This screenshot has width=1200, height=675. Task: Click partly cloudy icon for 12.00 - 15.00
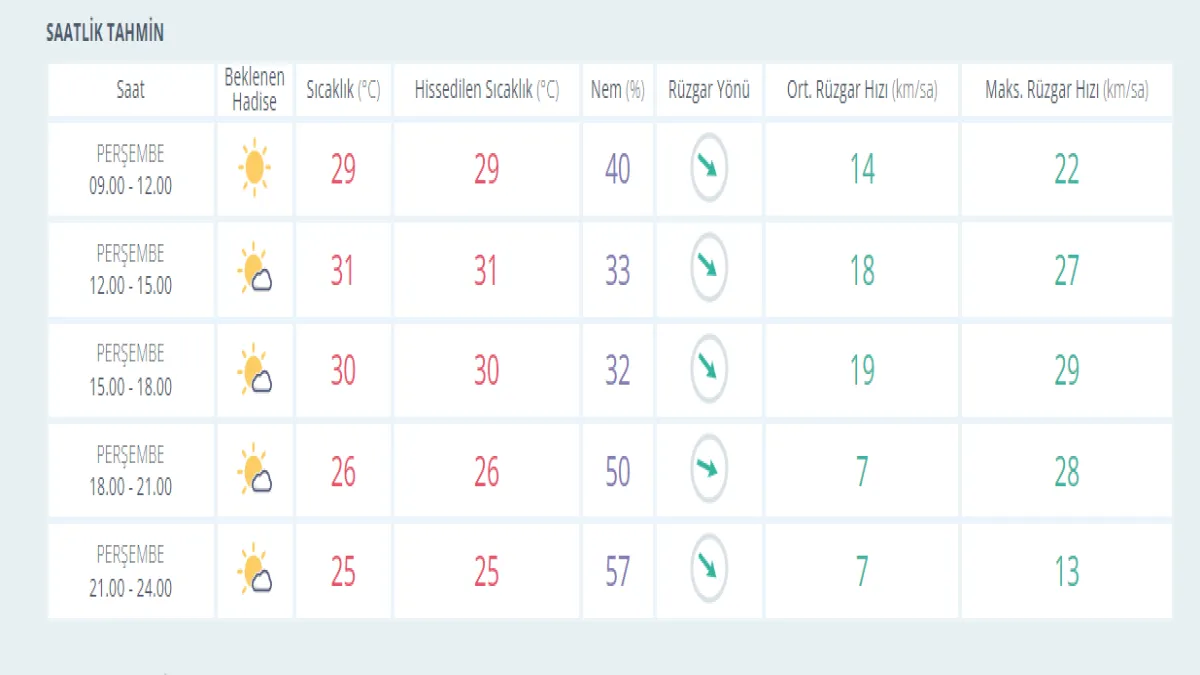click(255, 270)
